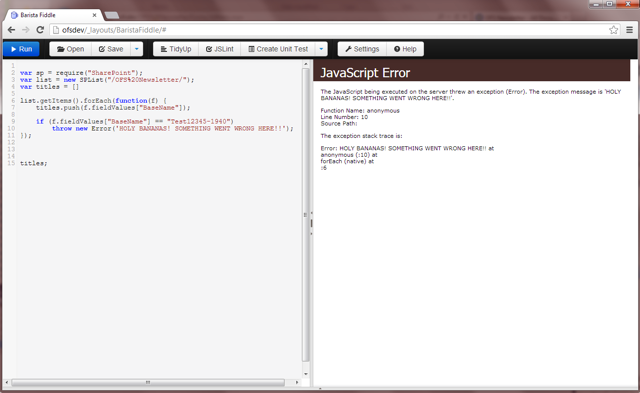Run the script with the Run button
This screenshot has height=393, width=640.
click(x=21, y=49)
